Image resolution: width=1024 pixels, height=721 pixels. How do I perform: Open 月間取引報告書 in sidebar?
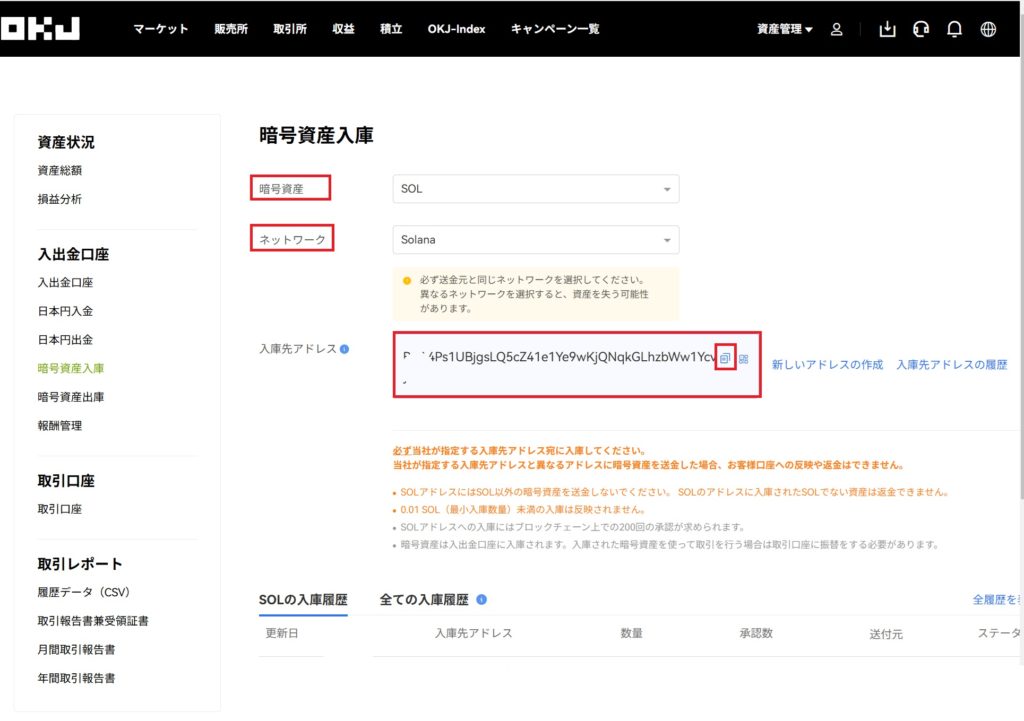pyautogui.click(x=76, y=650)
